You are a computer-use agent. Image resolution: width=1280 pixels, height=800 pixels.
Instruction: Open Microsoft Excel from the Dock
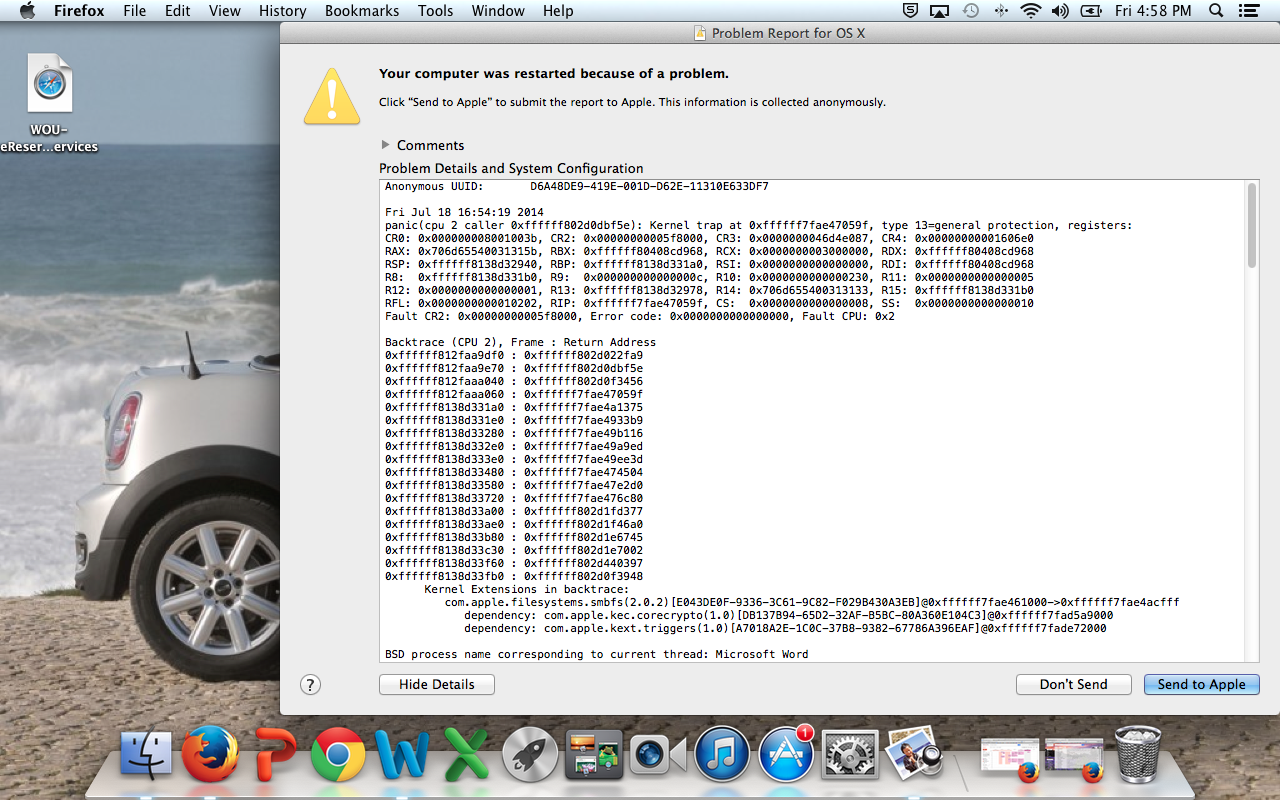[x=466, y=755]
